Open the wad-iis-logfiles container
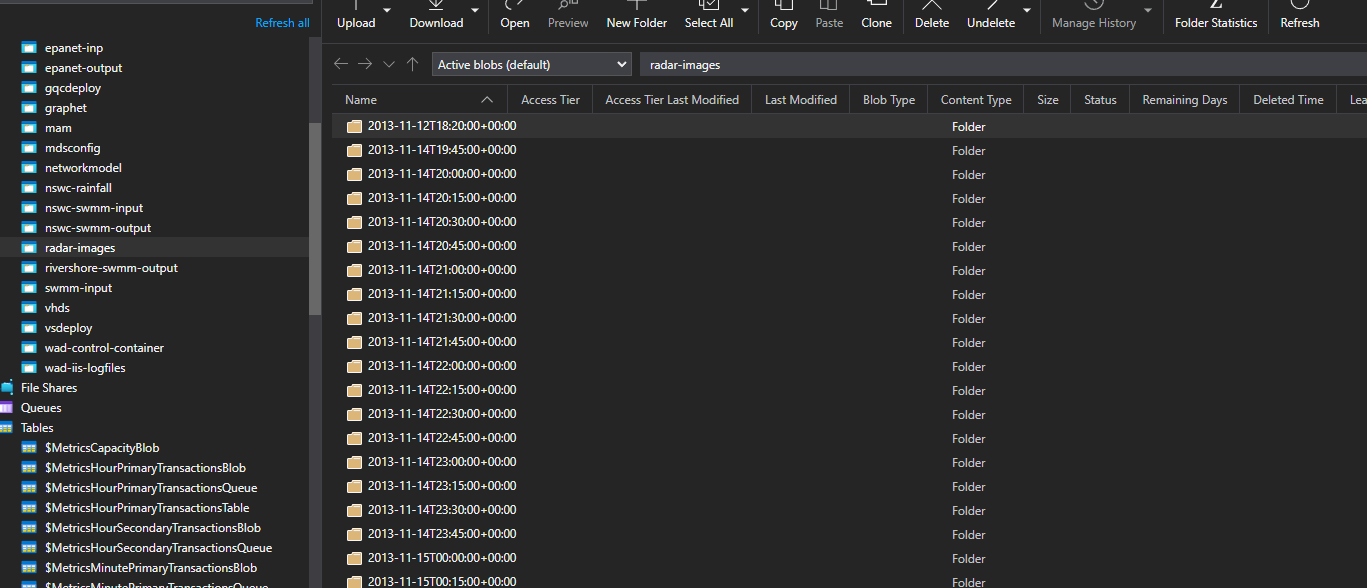The height and width of the screenshot is (588, 1367). pyautogui.click(x=85, y=368)
